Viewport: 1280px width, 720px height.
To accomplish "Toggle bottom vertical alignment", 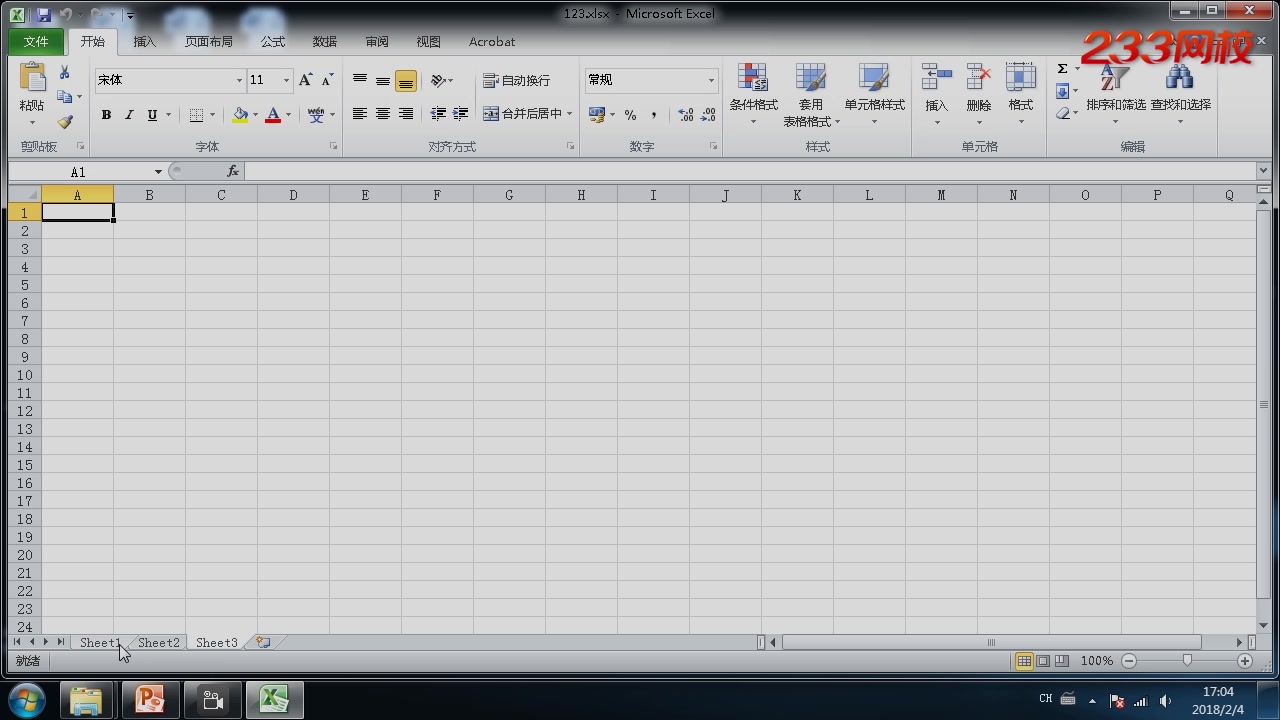I will 406,81.
